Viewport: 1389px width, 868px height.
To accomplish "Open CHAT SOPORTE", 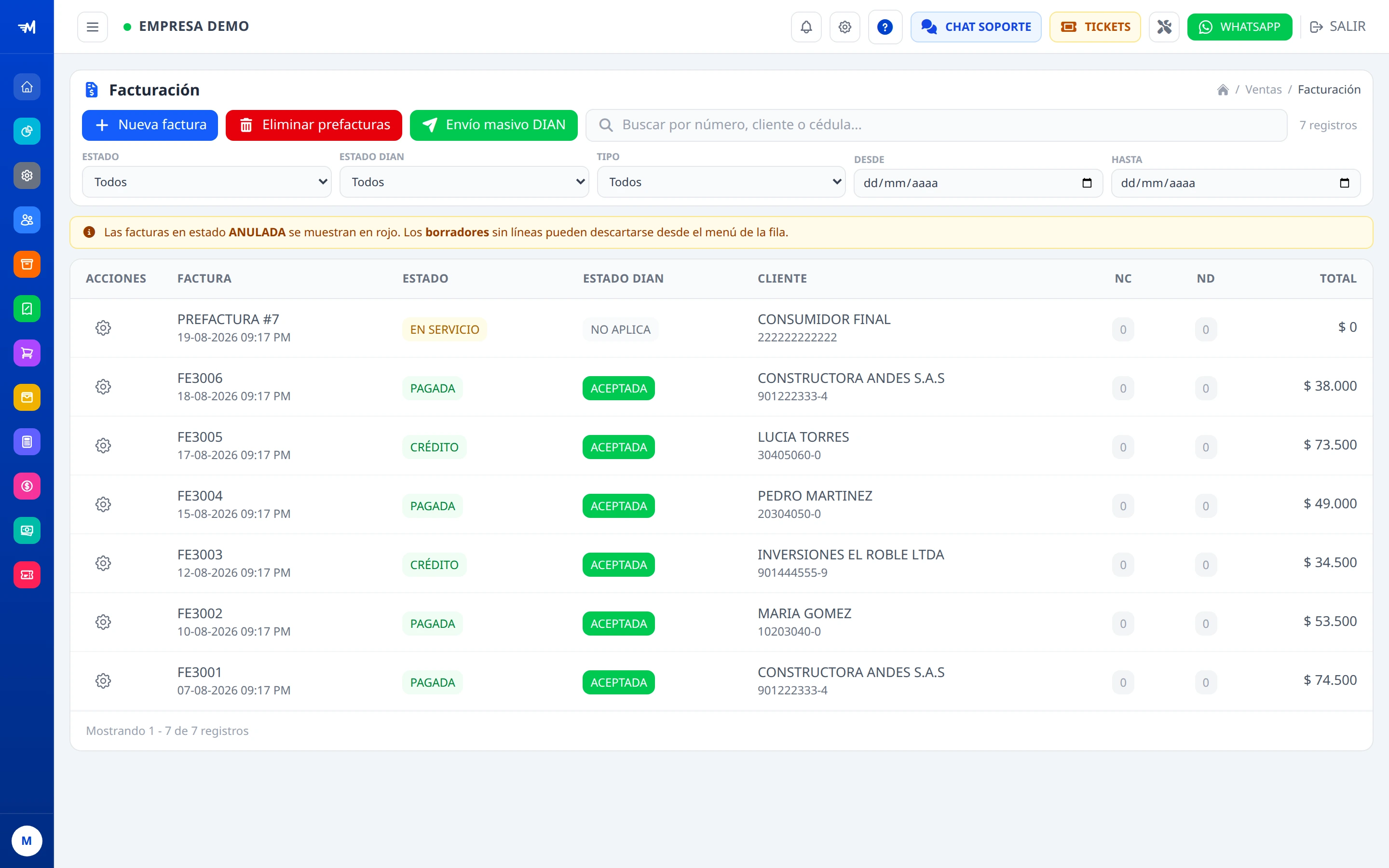I will 976,27.
